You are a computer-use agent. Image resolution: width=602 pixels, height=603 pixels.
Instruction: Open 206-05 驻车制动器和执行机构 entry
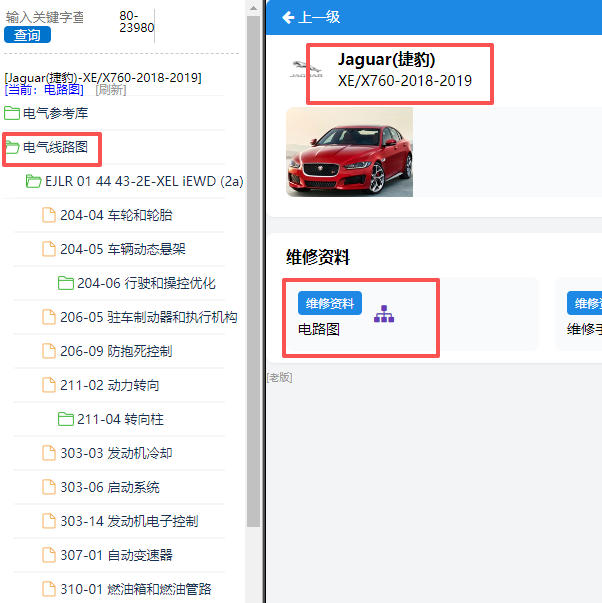[148, 317]
